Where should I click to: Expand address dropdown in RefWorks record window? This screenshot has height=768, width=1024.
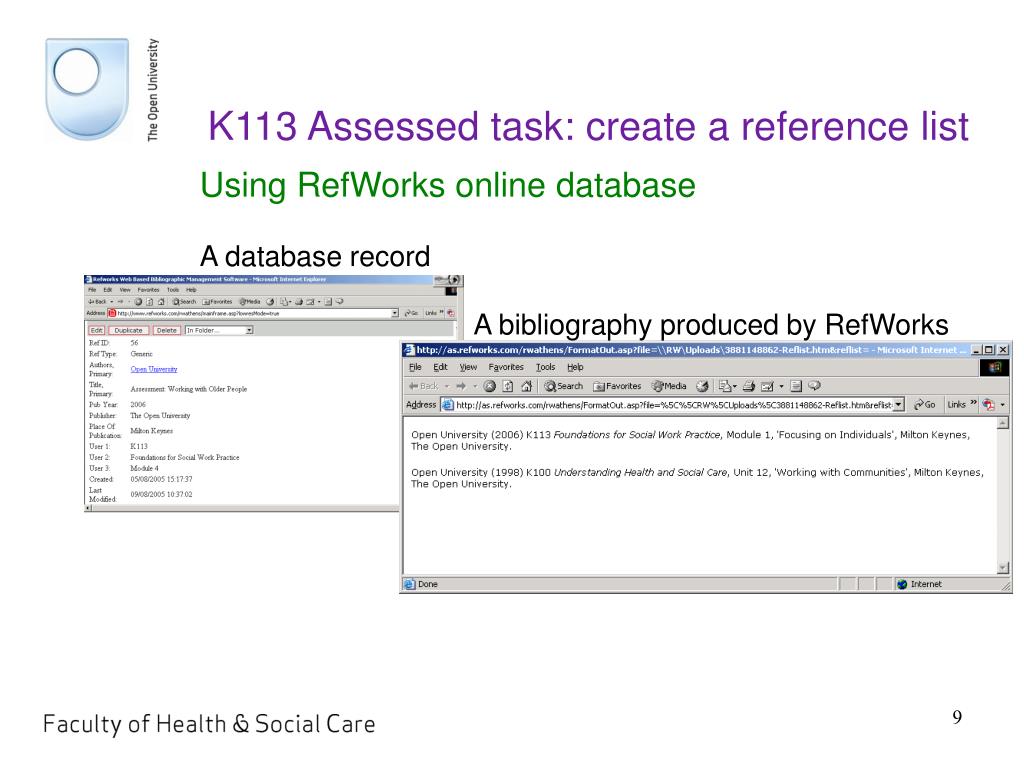click(x=394, y=313)
